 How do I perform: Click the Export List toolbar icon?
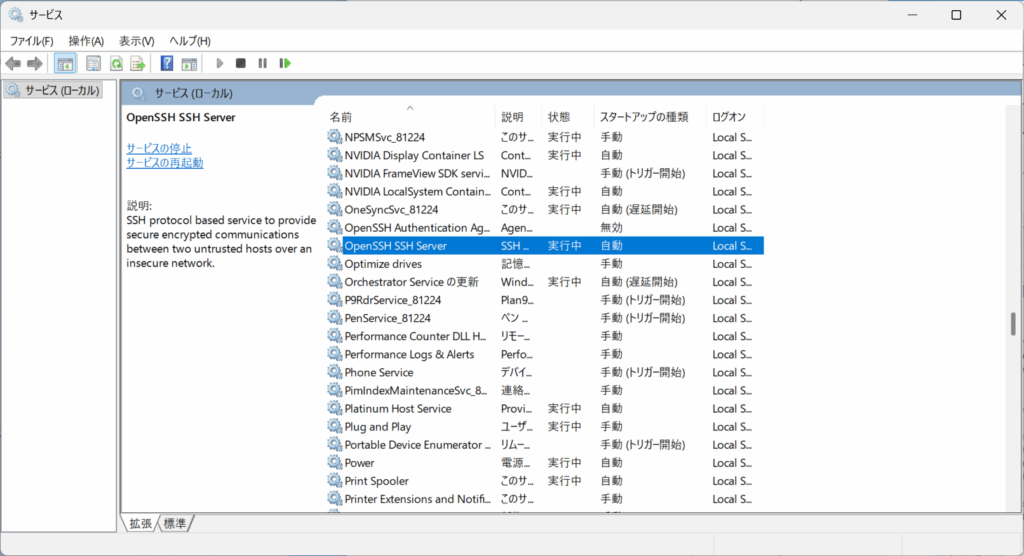point(138,63)
